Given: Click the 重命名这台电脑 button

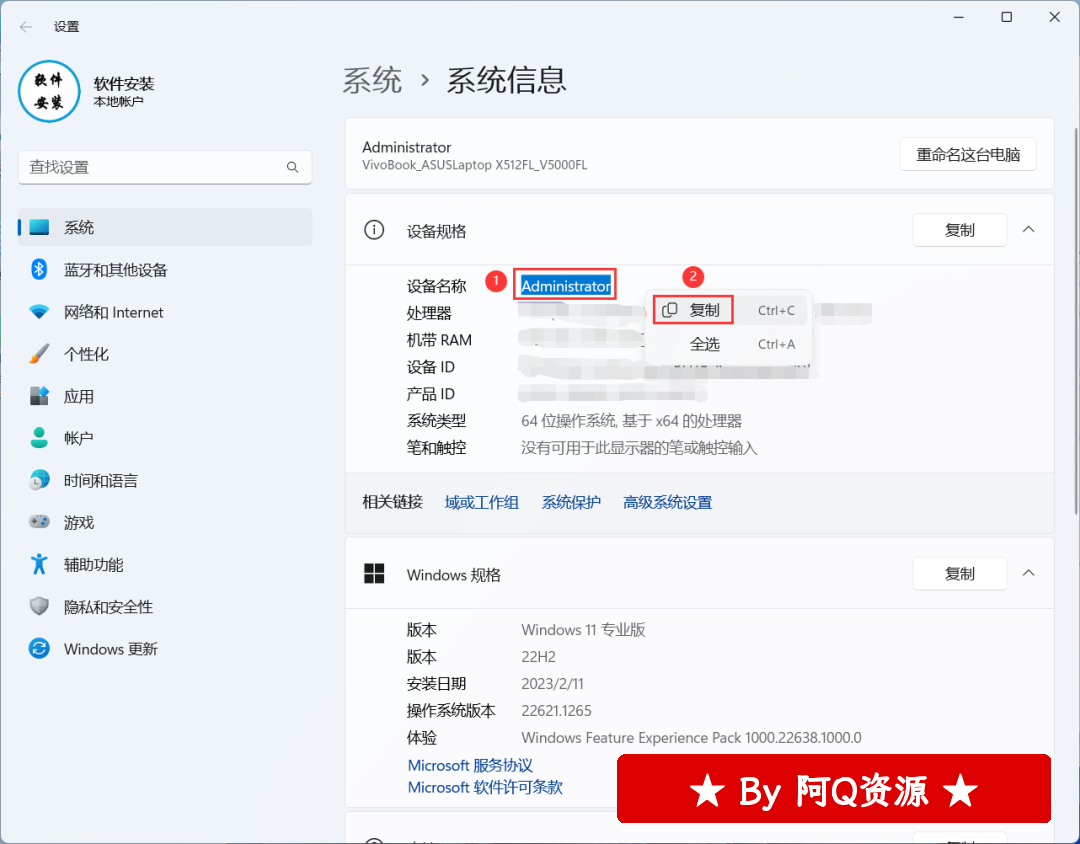Looking at the screenshot, I should point(967,155).
